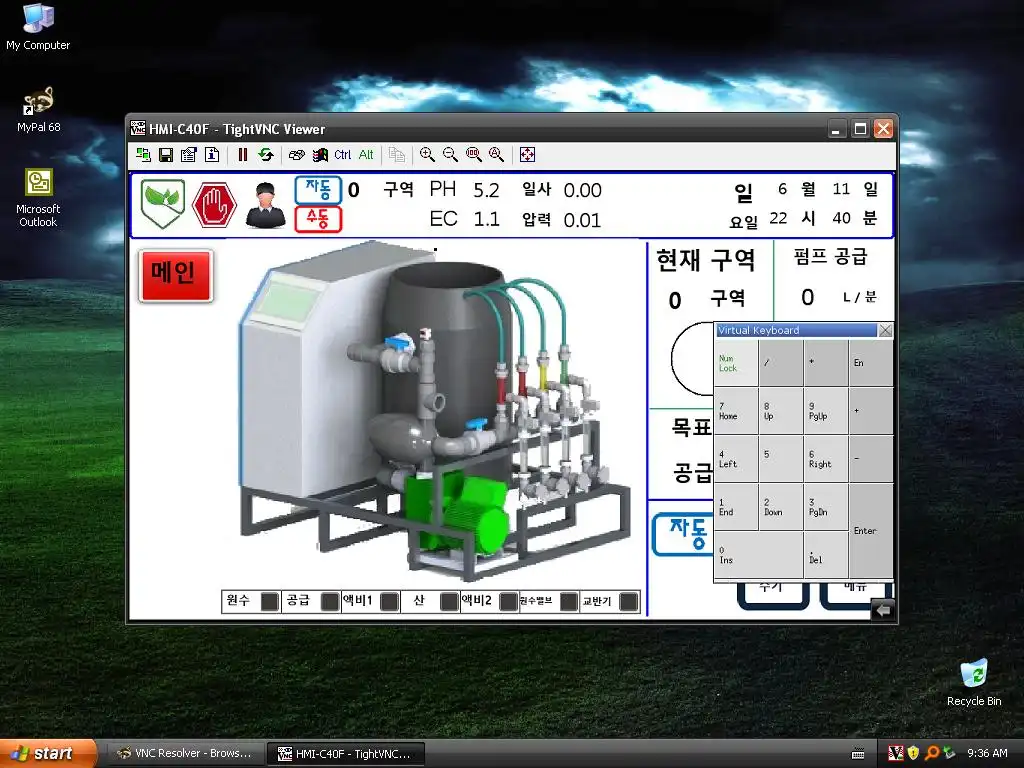Select HMI-C40F TightVNC taskbar item

pyautogui.click(x=347, y=754)
